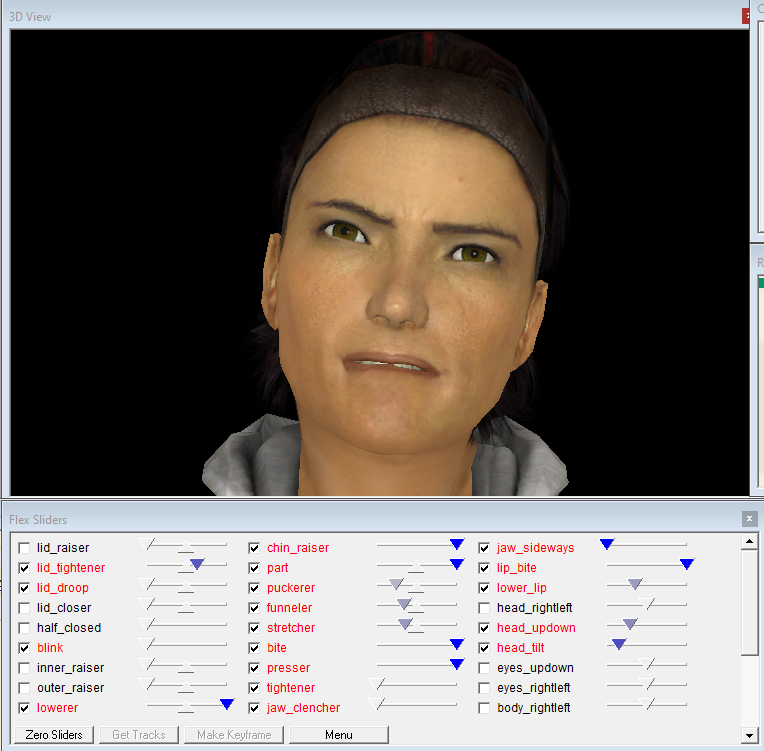
Task: Enable the head_rightleft checkbox
Action: (x=484, y=608)
